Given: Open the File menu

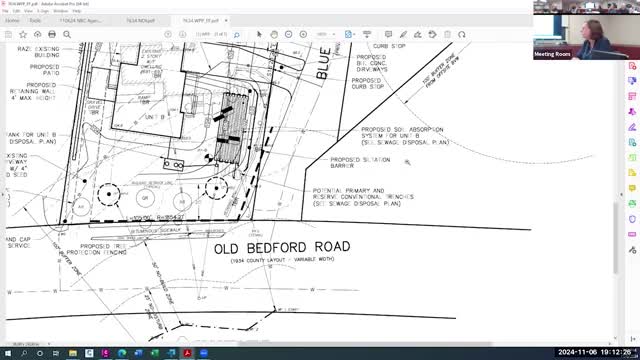Looking at the screenshot, I should coord(5,11).
